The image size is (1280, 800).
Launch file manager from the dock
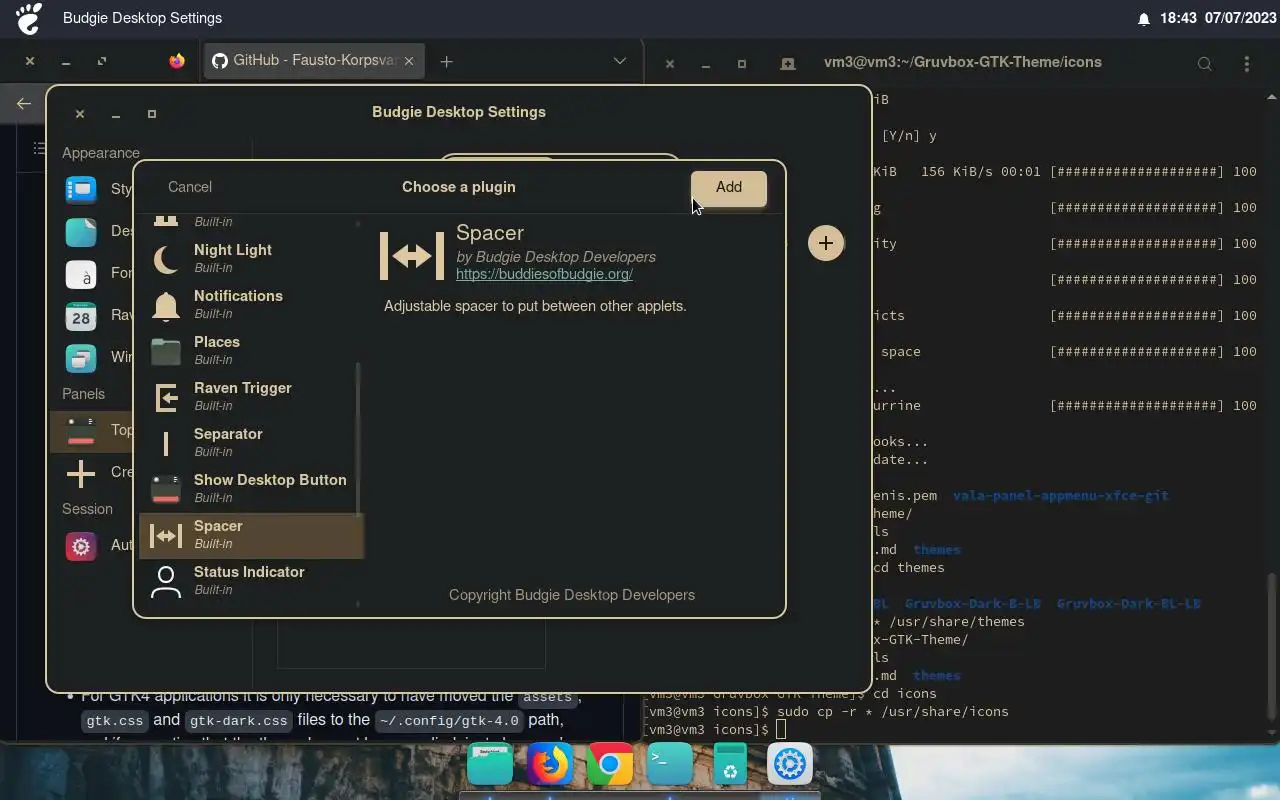tap(490, 766)
